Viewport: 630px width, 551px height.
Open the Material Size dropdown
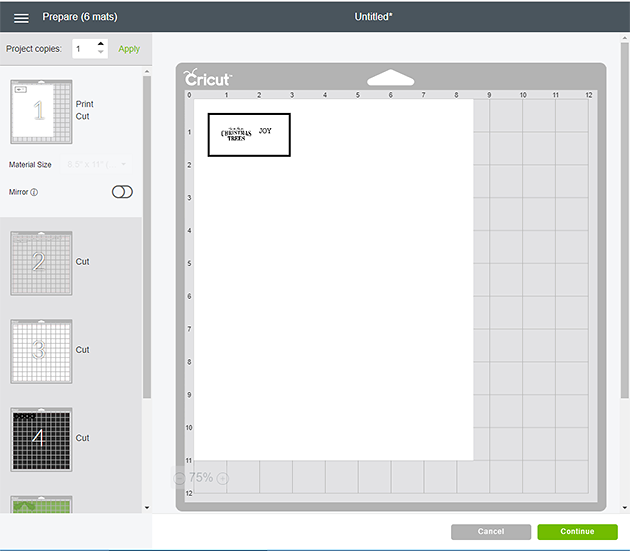[96, 164]
